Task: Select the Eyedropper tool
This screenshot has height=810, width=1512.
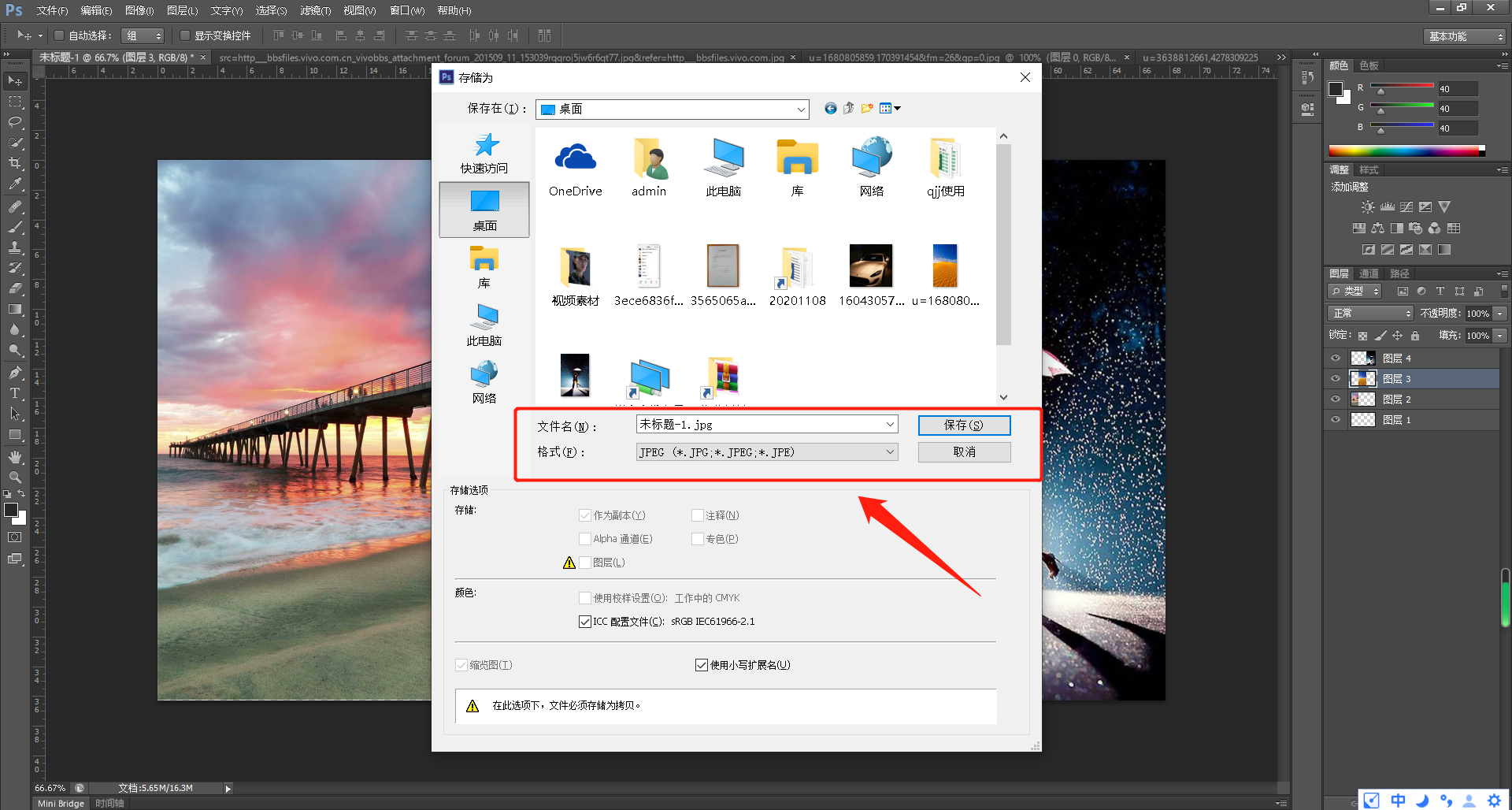Action: tap(15, 184)
